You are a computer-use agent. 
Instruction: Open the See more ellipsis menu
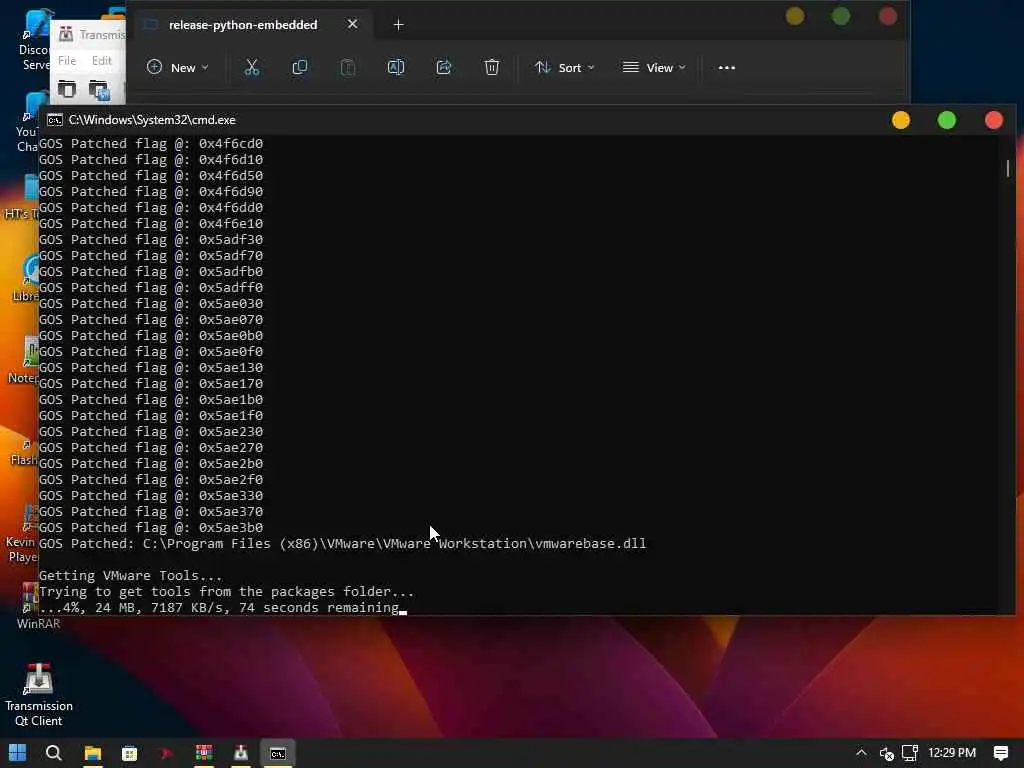coord(727,67)
